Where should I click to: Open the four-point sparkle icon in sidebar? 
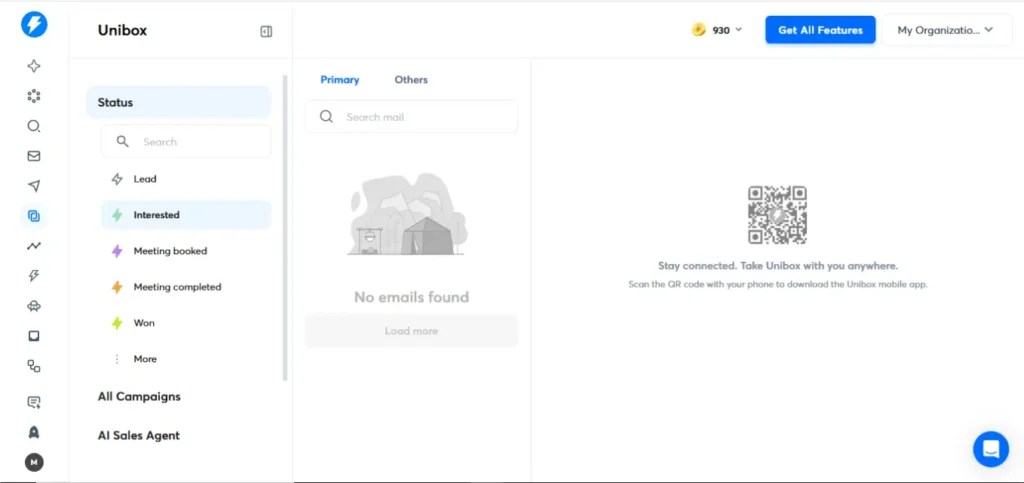pyautogui.click(x=34, y=66)
